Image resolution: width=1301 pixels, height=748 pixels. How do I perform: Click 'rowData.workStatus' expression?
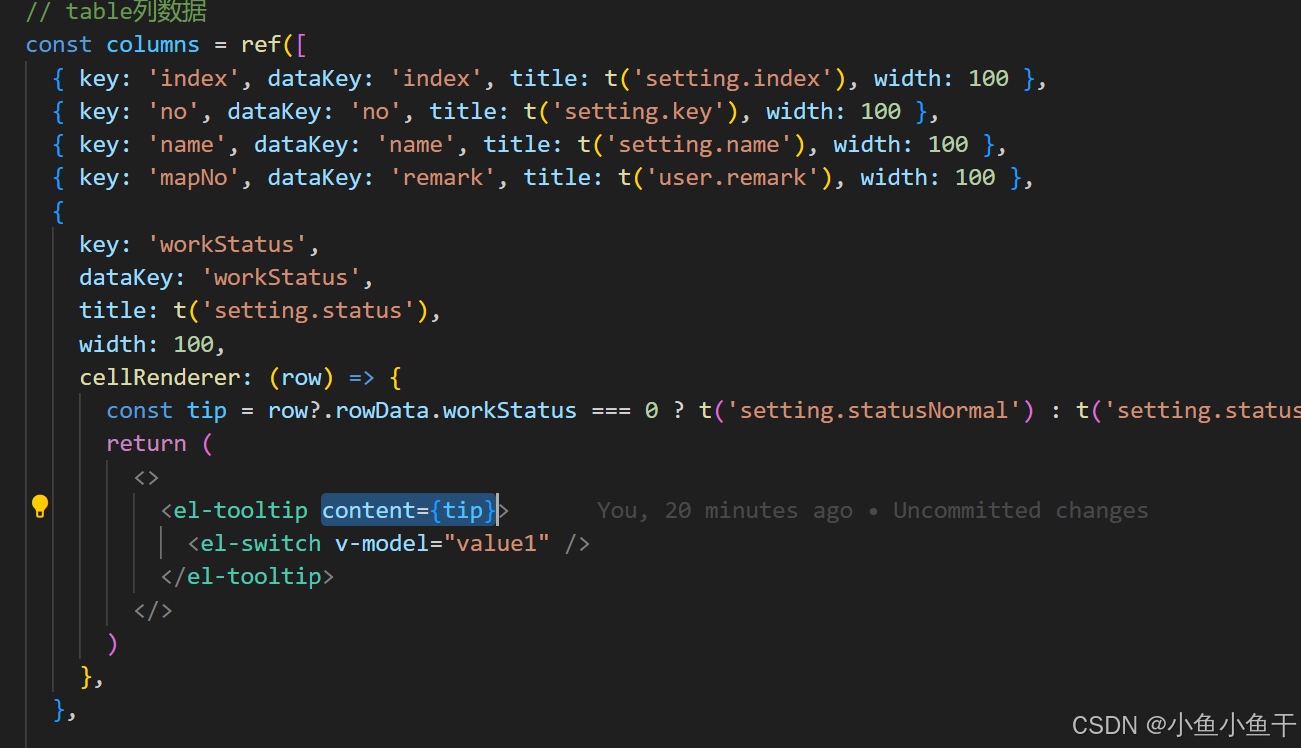[456, 410]
